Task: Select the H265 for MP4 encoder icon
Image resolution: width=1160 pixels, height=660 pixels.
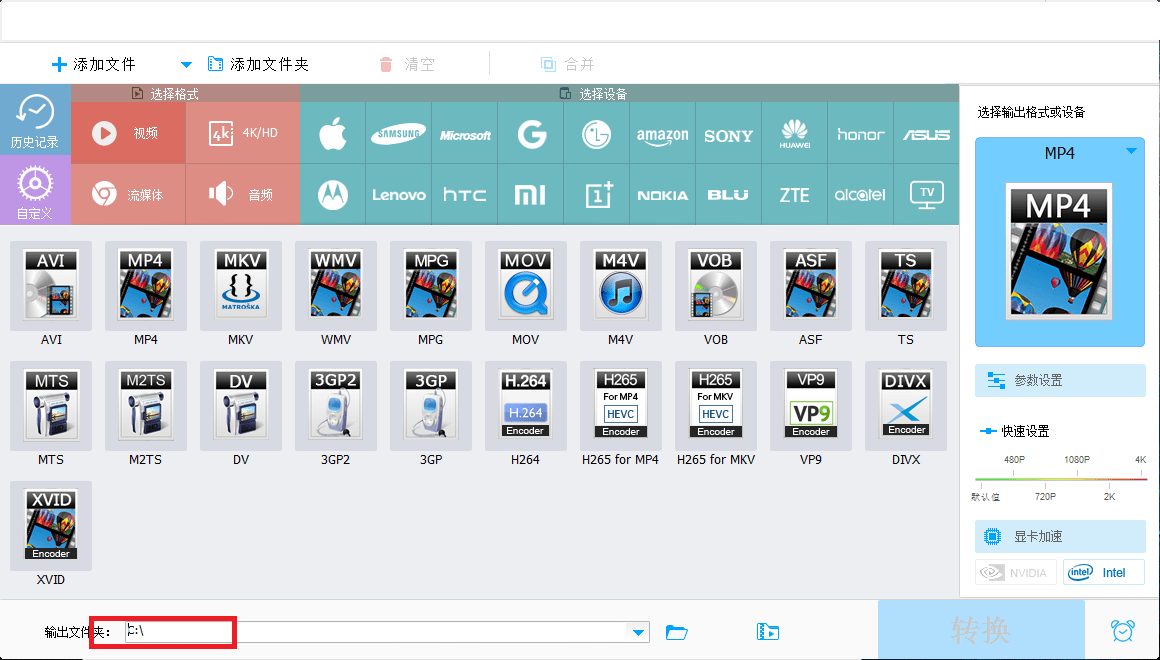Action: (620, 406)
